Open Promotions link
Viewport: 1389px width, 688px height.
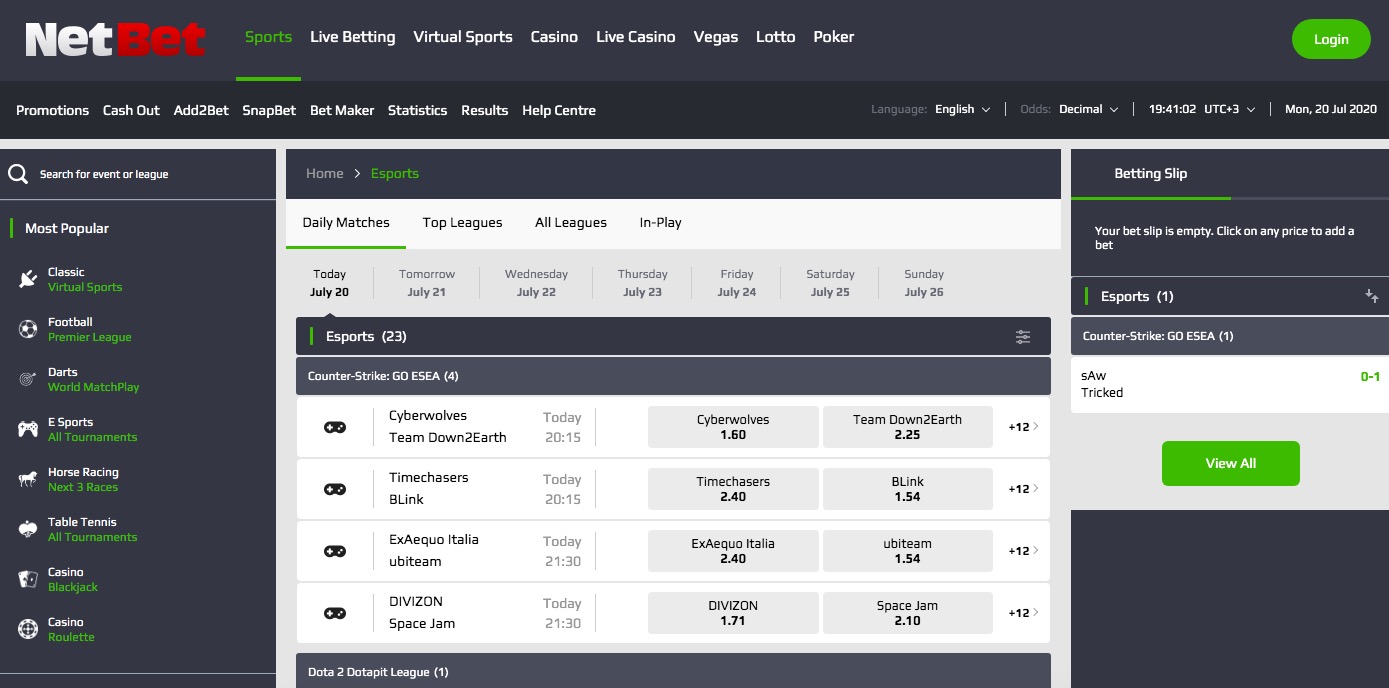[53, 110]
